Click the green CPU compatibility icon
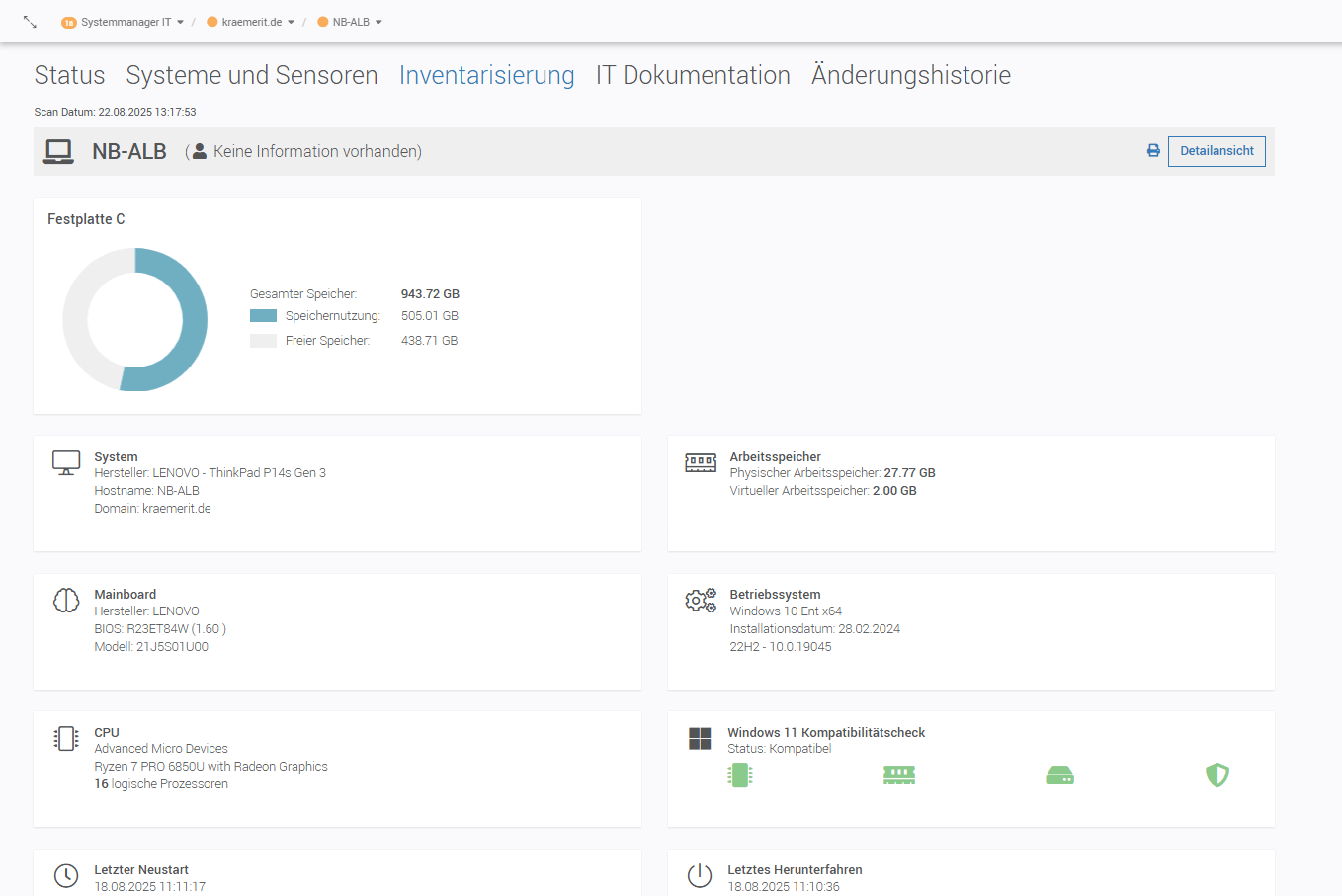Viewport: 1342px width, 896px height. click(x=739, y=775)
